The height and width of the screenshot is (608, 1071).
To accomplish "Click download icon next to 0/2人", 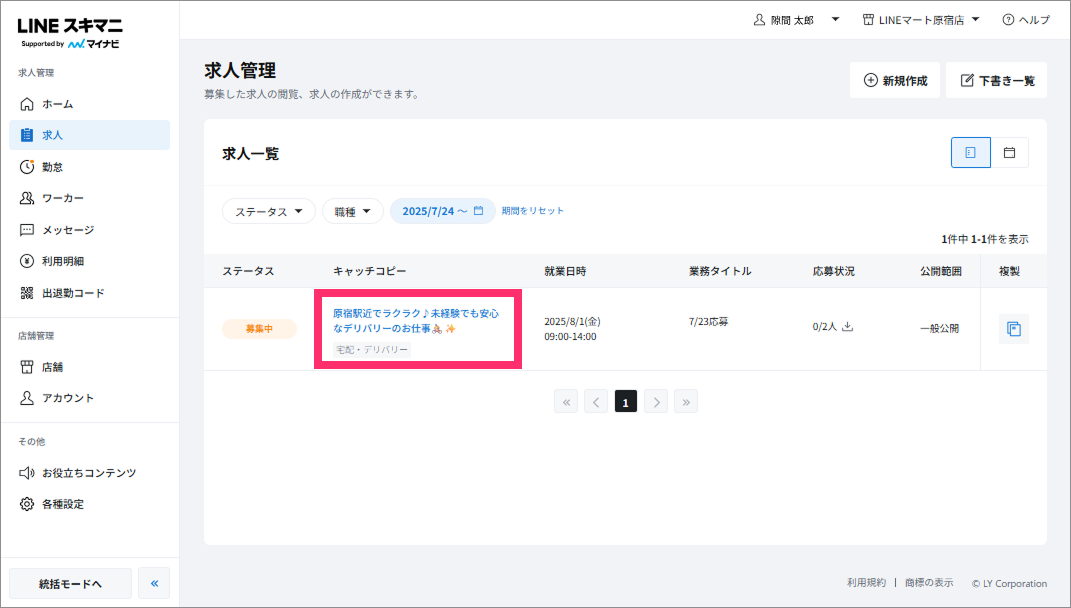I will (x=847, y=327).
